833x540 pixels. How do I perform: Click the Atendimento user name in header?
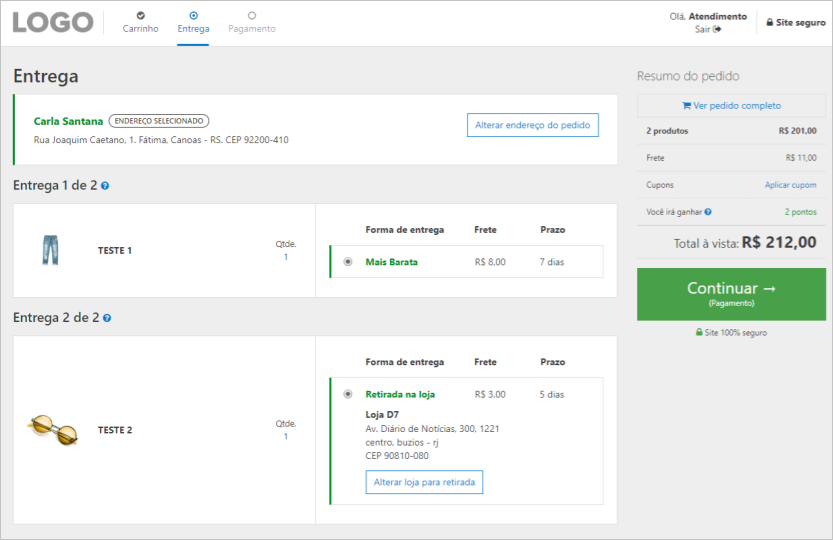tap(718, 16)
